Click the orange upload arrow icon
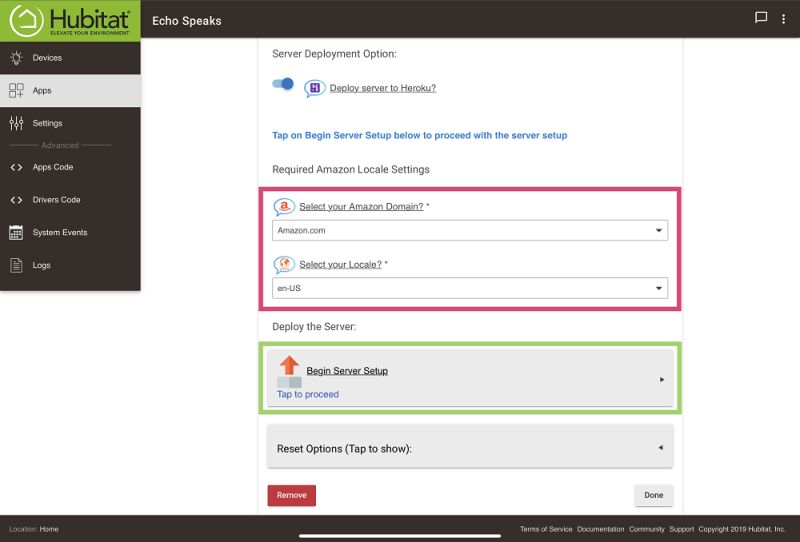The height and width of the screenshot is (542, 800). pyautogui.click(x=289, y=365)
